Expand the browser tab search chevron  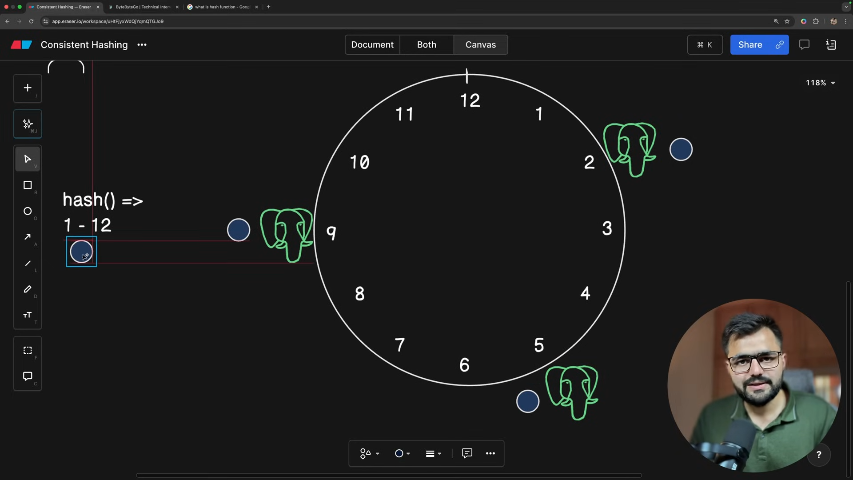[x=846, y=7]
